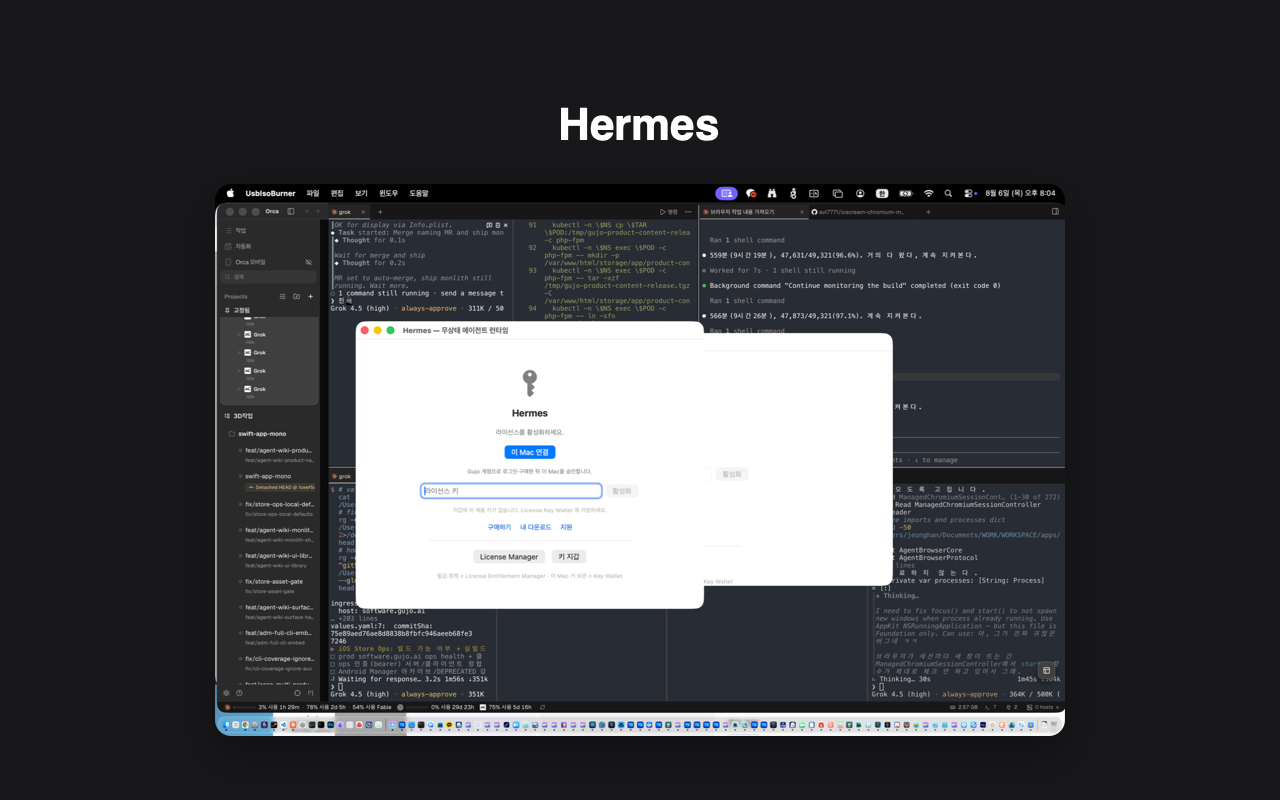Screen dimensions: 1280x800
Task: Toggle the right sidebar panel icon
Action: [1055, 212]
